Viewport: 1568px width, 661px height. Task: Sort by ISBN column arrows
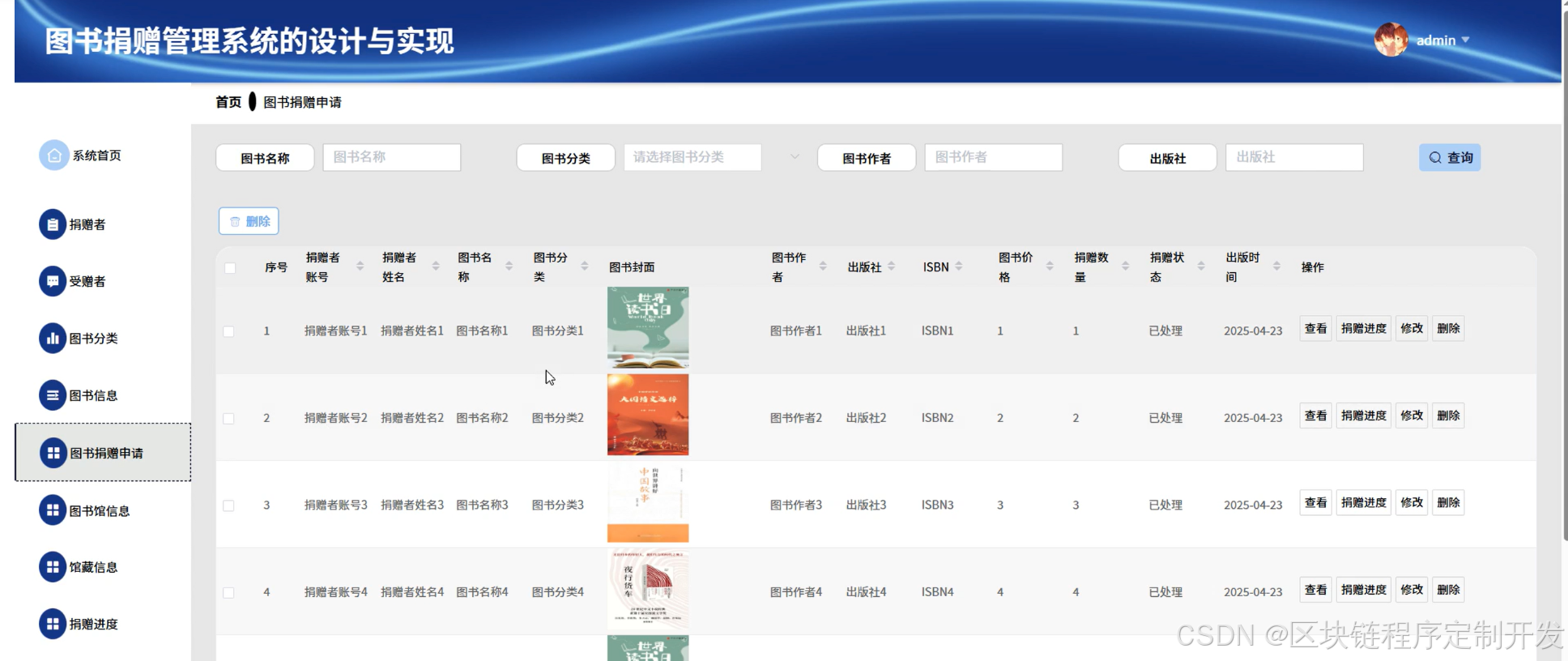click(959, 267)
